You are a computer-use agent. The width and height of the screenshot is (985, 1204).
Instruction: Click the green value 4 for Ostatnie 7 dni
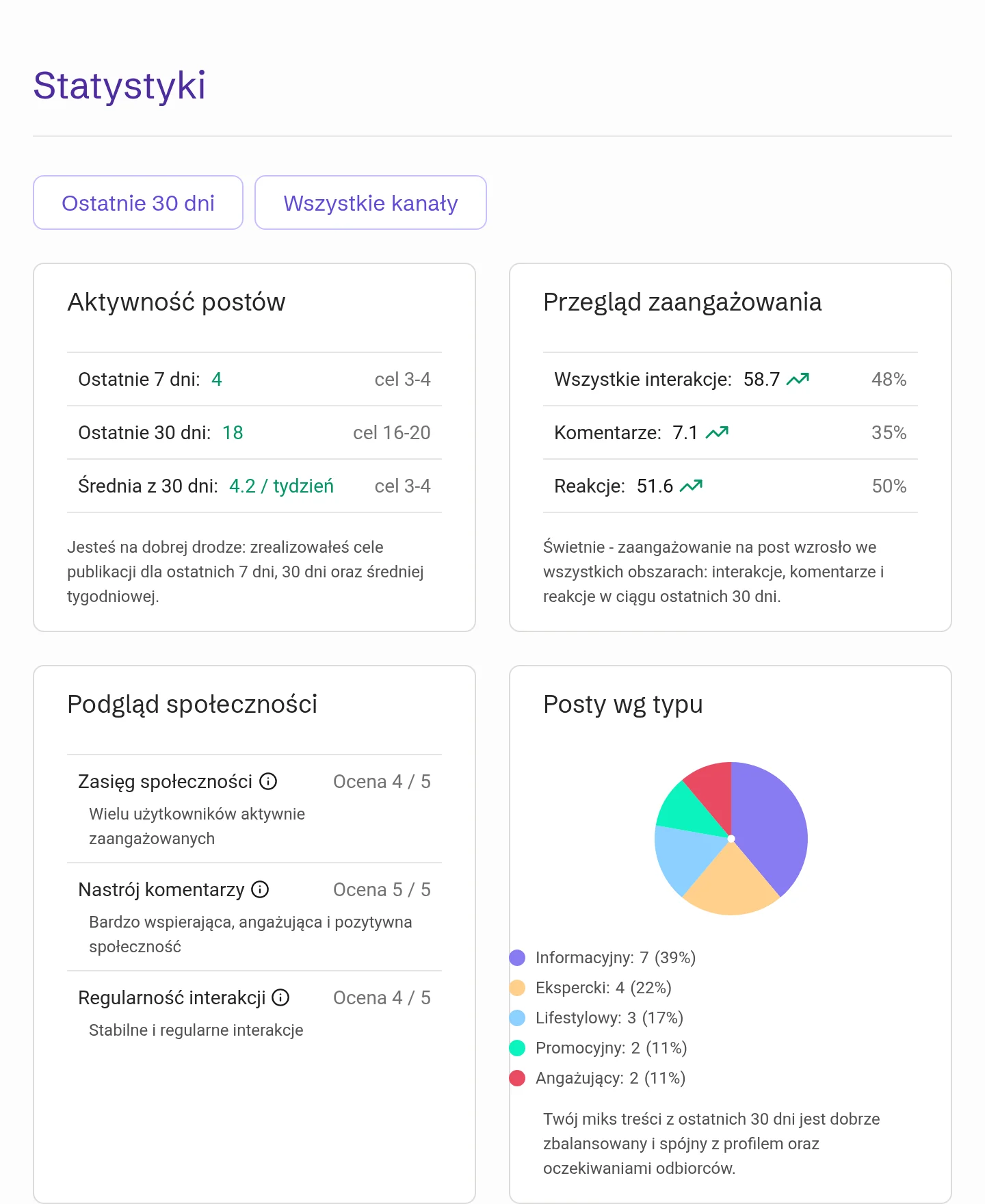[x=217, y=379]
